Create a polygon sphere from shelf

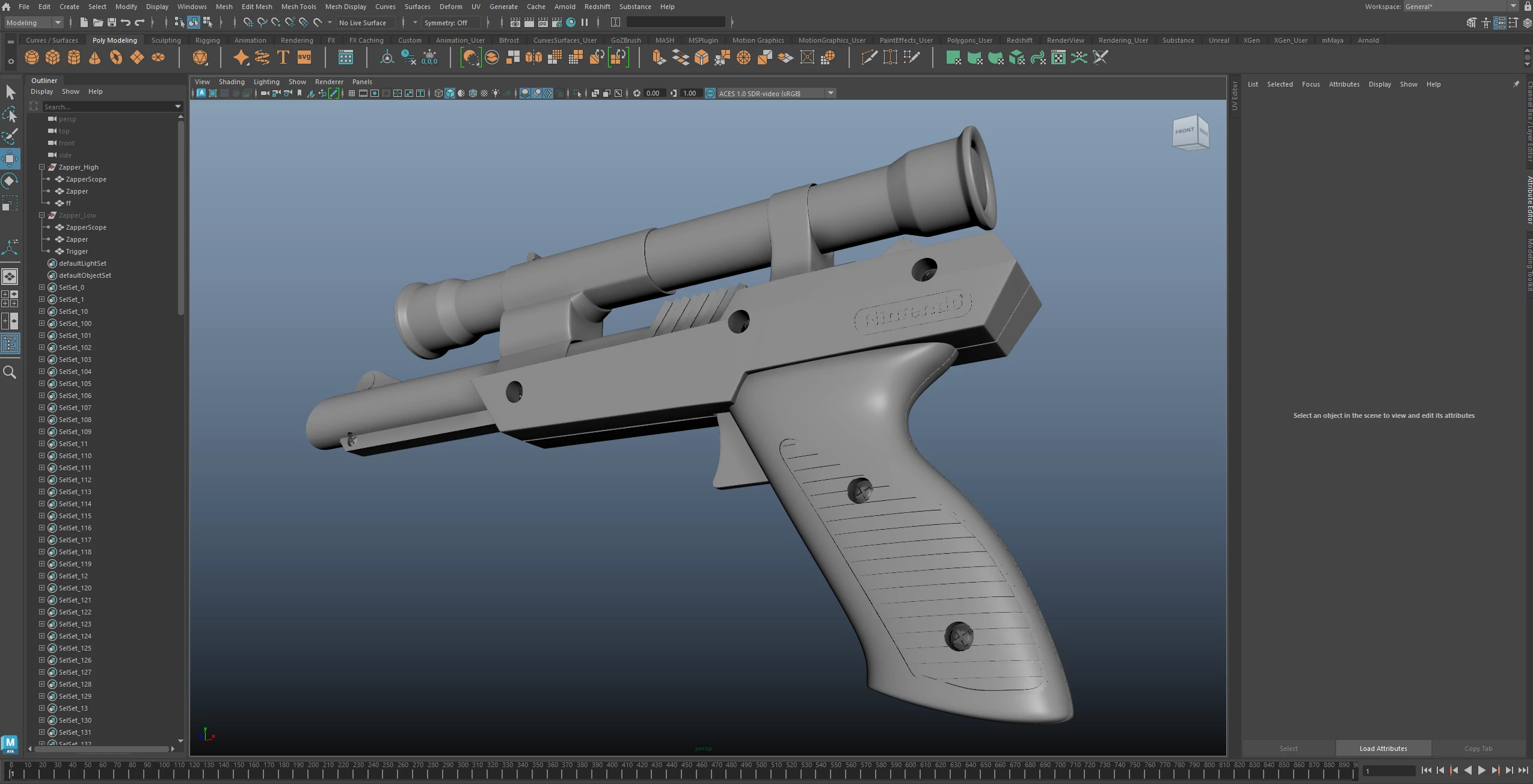[x=32, y=58]
